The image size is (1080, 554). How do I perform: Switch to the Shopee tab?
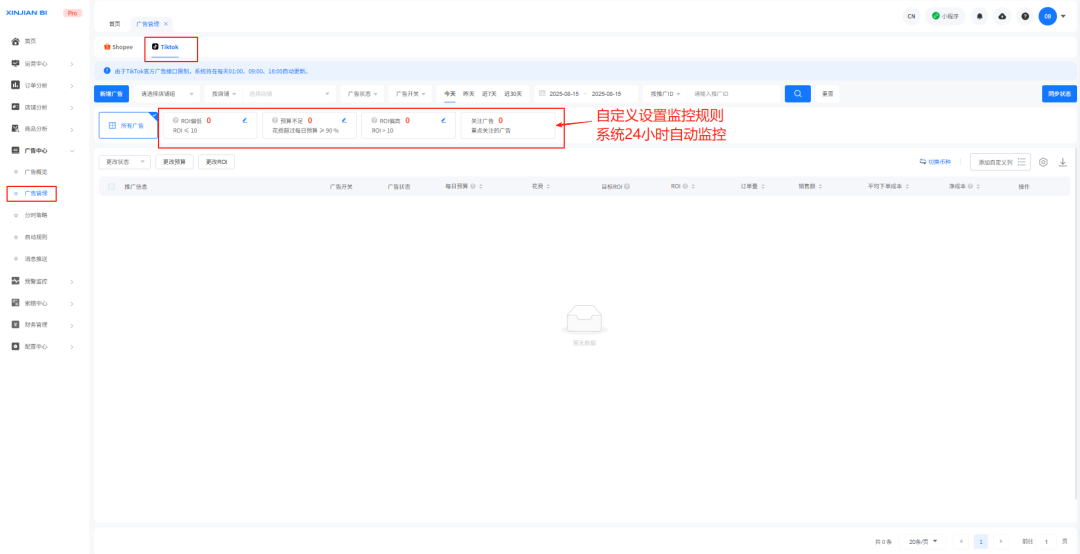pyautogui.click(x=118, y=47)
